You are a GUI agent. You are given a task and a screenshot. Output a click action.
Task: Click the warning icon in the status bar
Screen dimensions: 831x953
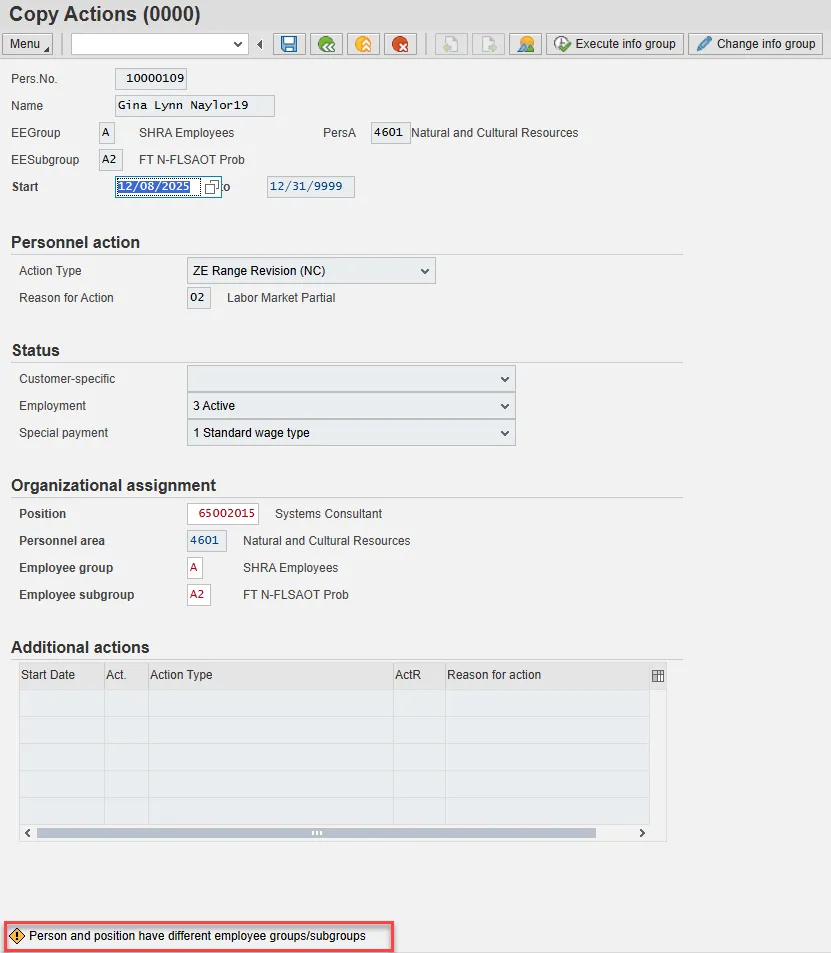pos(17,937)
